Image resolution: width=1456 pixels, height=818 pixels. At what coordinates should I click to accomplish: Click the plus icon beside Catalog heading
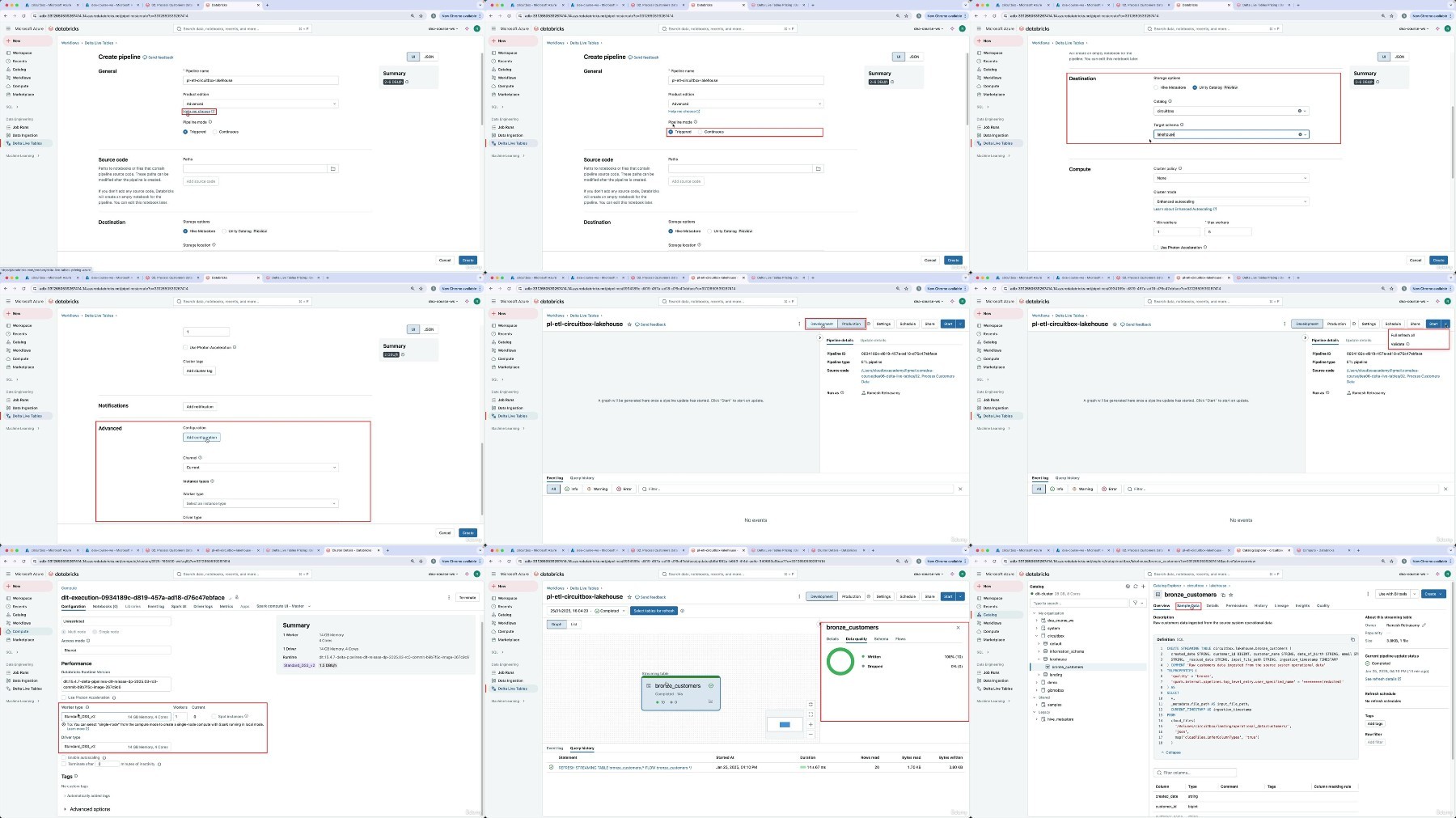coord(1142,586)
